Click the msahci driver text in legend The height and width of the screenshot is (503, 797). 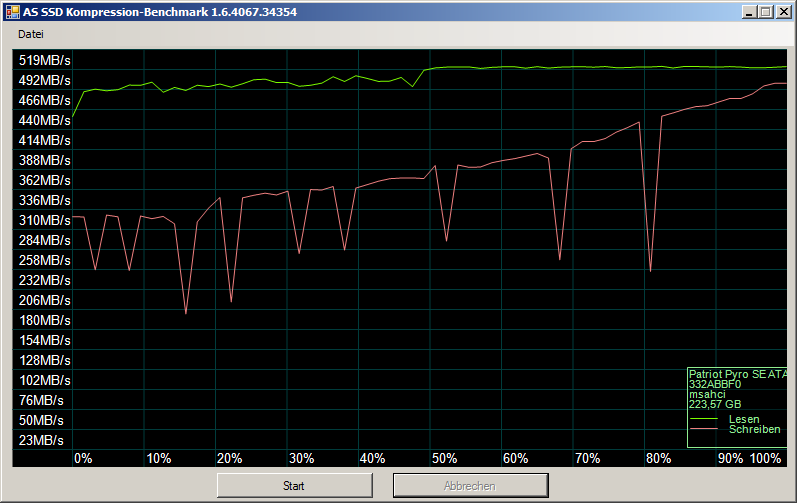click(707, 394)
